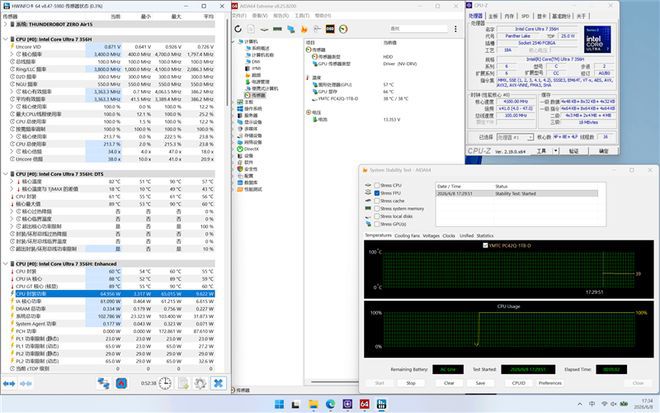
Task: Switch to CPU-Z via purple taskbar icon
Action: click(x=348, y=405)
